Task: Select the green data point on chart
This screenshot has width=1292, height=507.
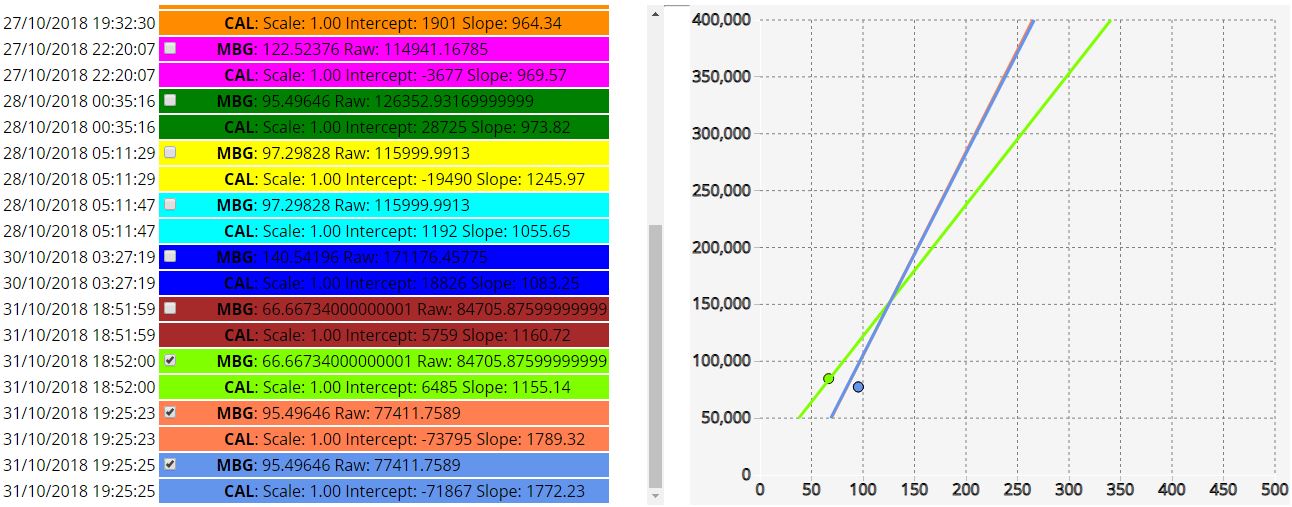Action: coord(828,379)
